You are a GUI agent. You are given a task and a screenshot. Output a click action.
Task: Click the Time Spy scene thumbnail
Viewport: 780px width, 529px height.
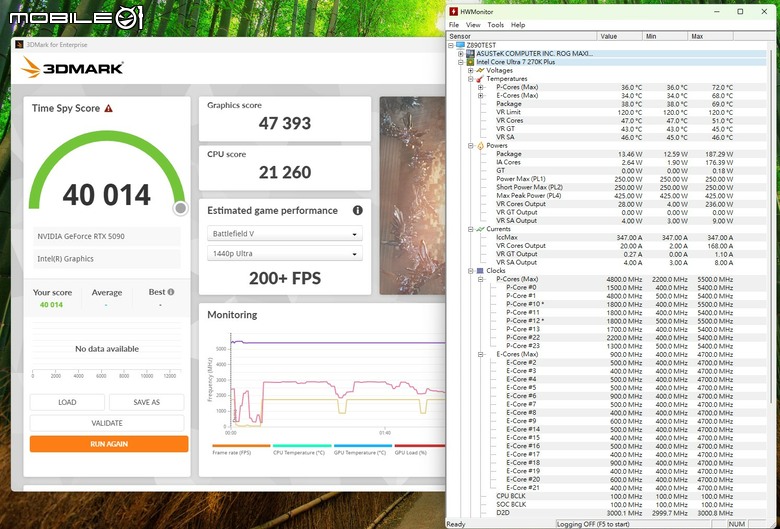click(412, 196)
